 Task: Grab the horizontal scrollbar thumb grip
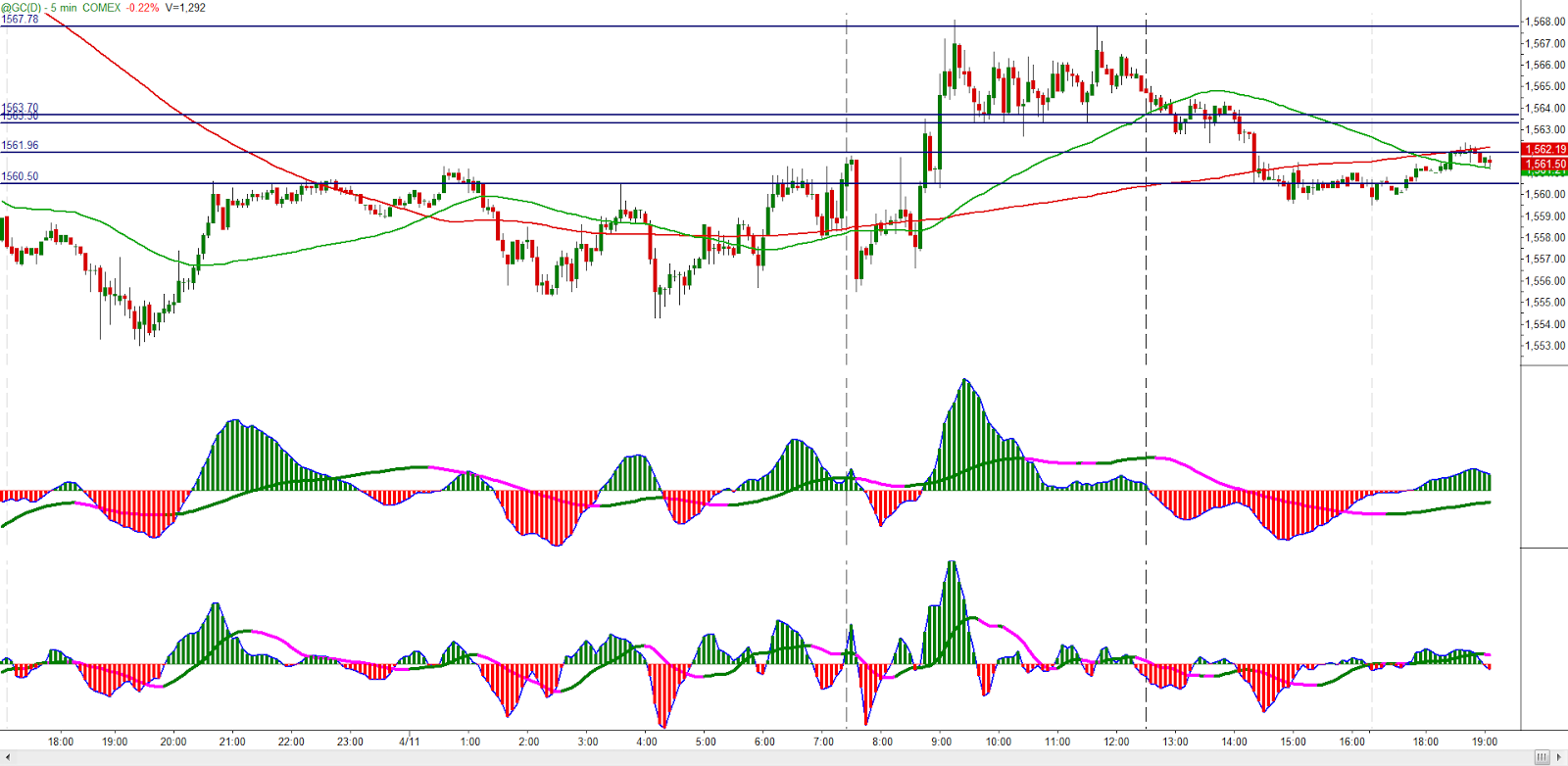1542,757
